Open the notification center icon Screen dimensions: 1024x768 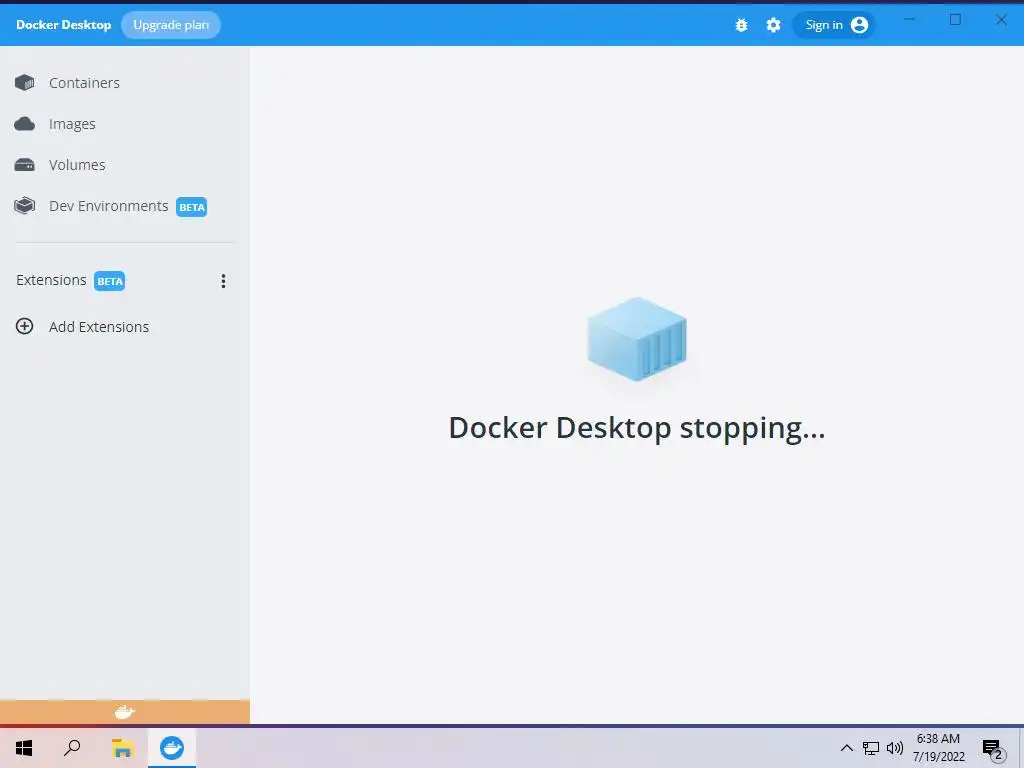tap(993, 748)
